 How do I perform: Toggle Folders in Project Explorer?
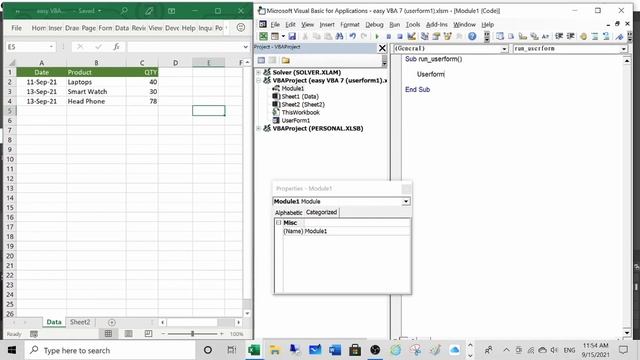pyautogui.click(x=285, y=60)
